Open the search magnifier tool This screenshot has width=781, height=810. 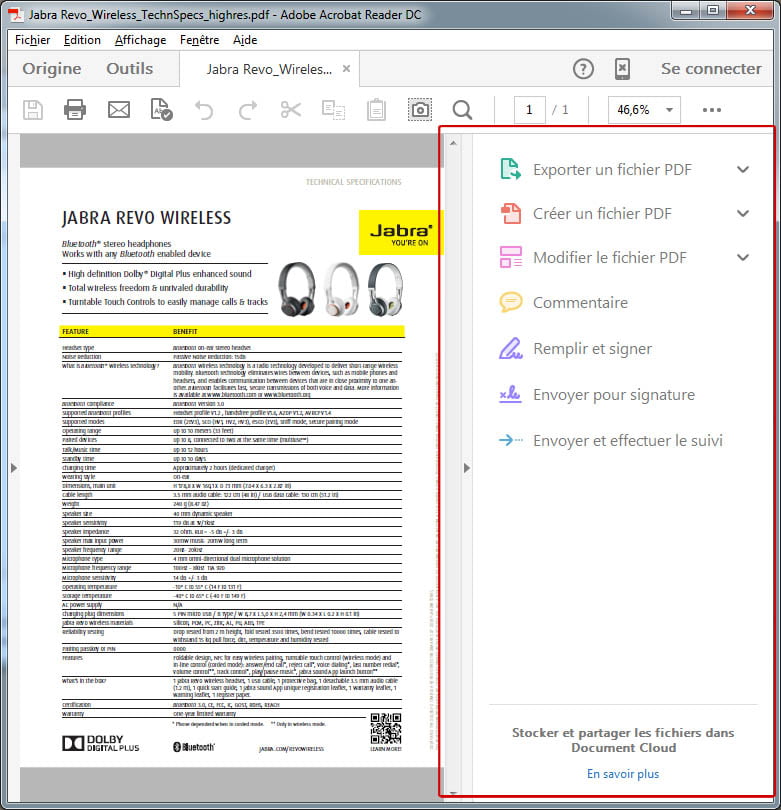462,110
